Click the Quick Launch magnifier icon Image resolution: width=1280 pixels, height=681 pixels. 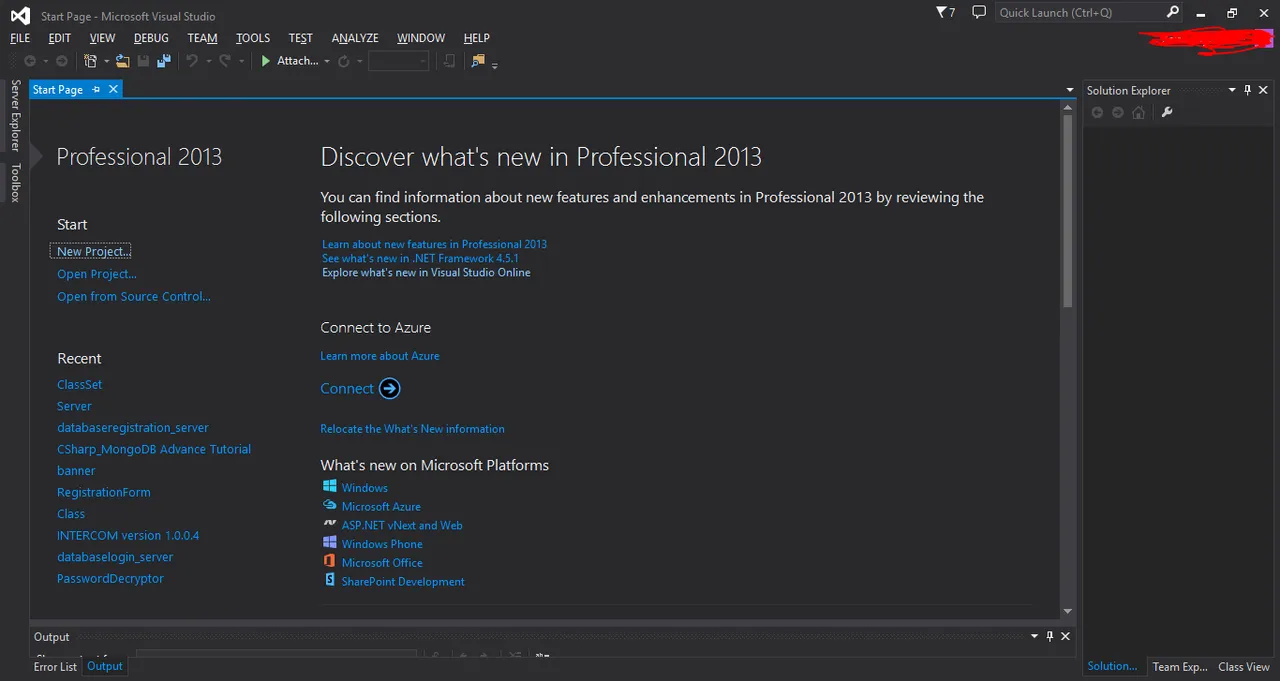tap(1173, 12)
